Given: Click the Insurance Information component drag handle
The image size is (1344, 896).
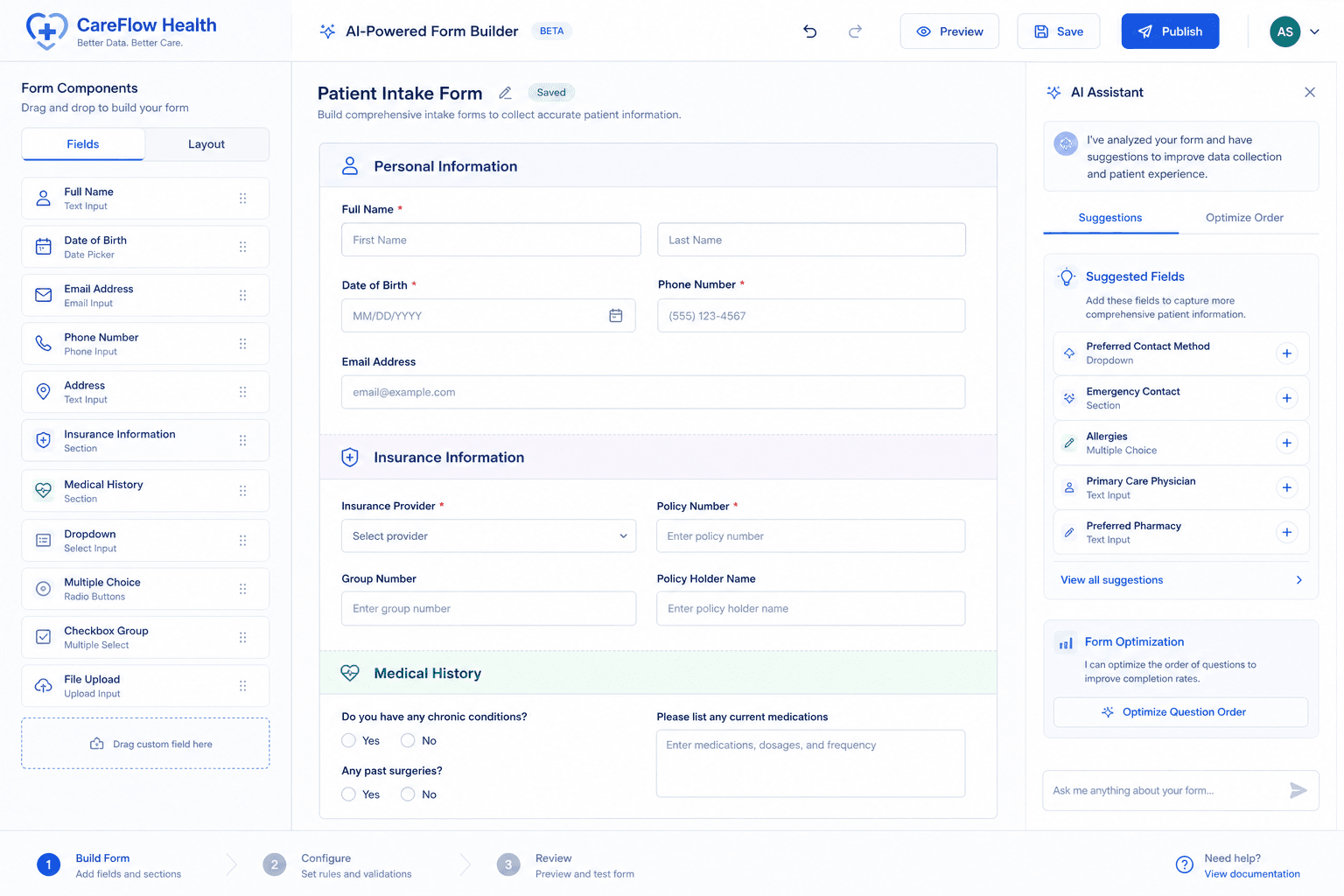Looking at the screenshot, I should (x=242, y=440).
